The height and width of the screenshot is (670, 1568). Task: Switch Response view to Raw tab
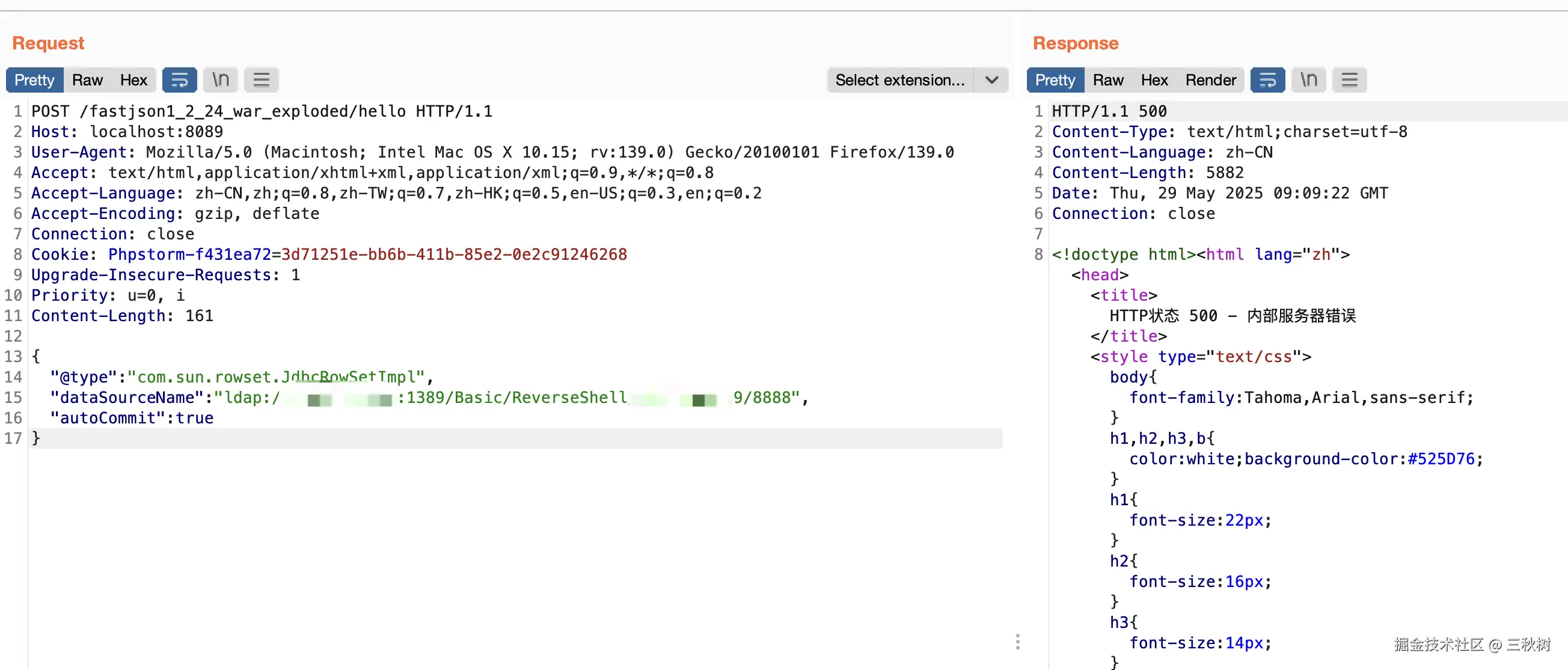click(x=1108, y=80)
